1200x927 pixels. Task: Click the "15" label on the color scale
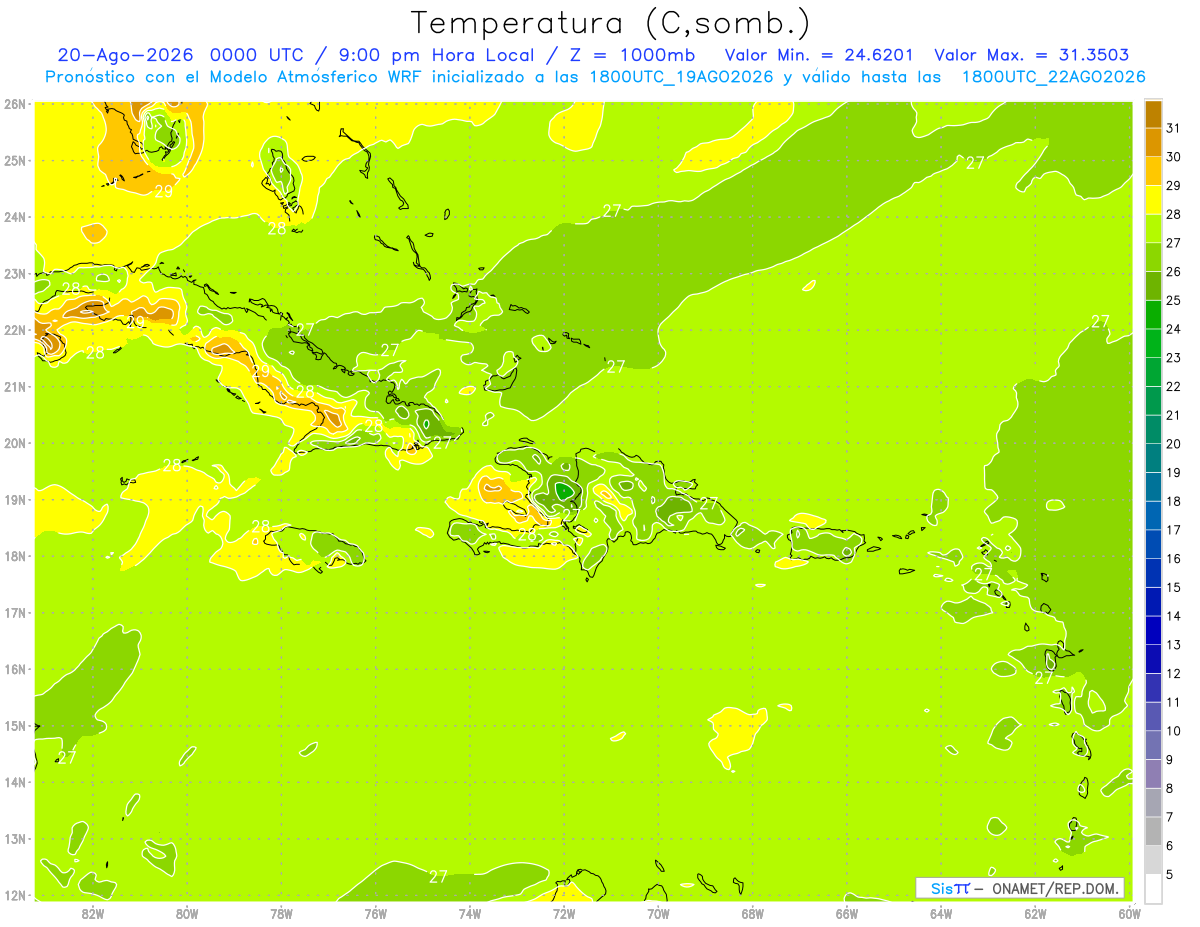point(1173,587)
